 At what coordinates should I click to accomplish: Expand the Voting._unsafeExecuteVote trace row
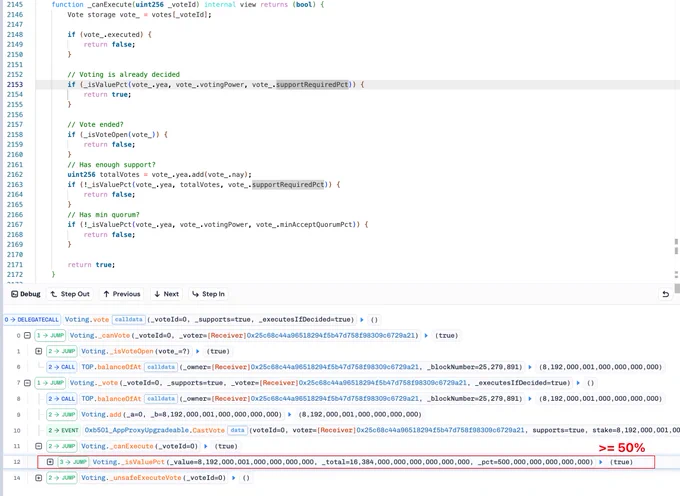(38, 478)
